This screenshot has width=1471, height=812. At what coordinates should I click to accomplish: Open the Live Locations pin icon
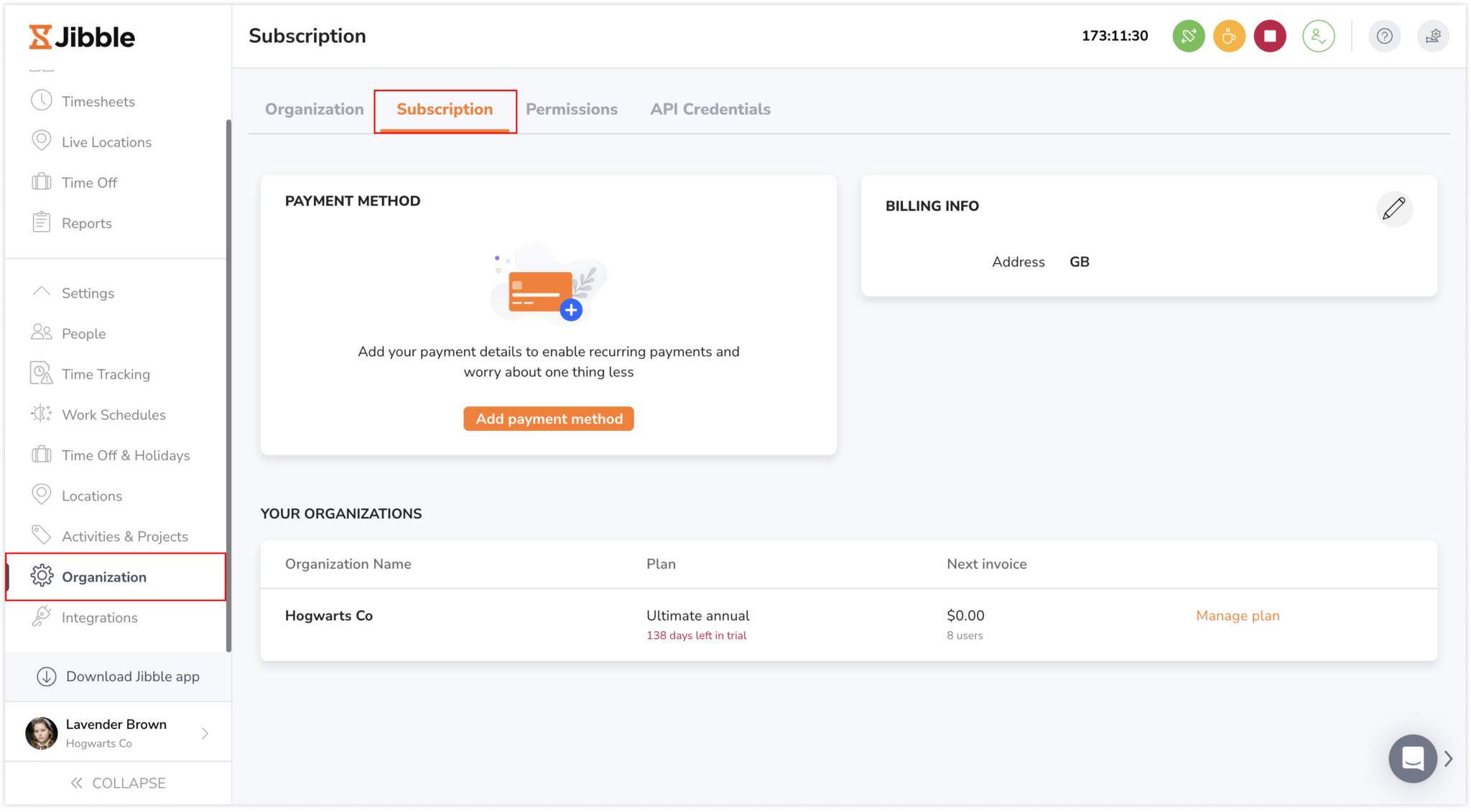coord(42,141)
